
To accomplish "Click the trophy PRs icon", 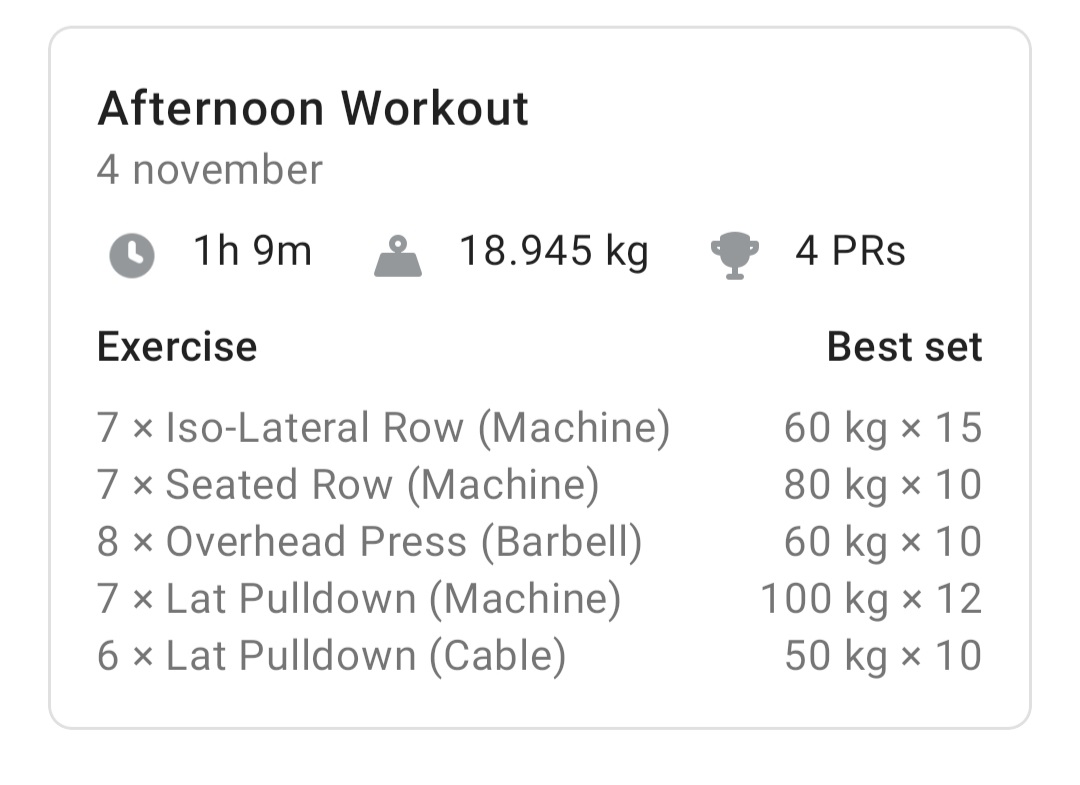I will click(x=734, y=255).
